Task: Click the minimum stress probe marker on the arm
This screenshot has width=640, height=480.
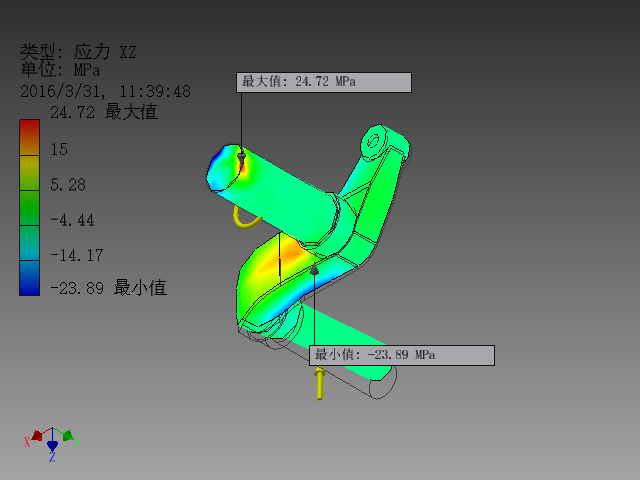Action: click(314, 269)
